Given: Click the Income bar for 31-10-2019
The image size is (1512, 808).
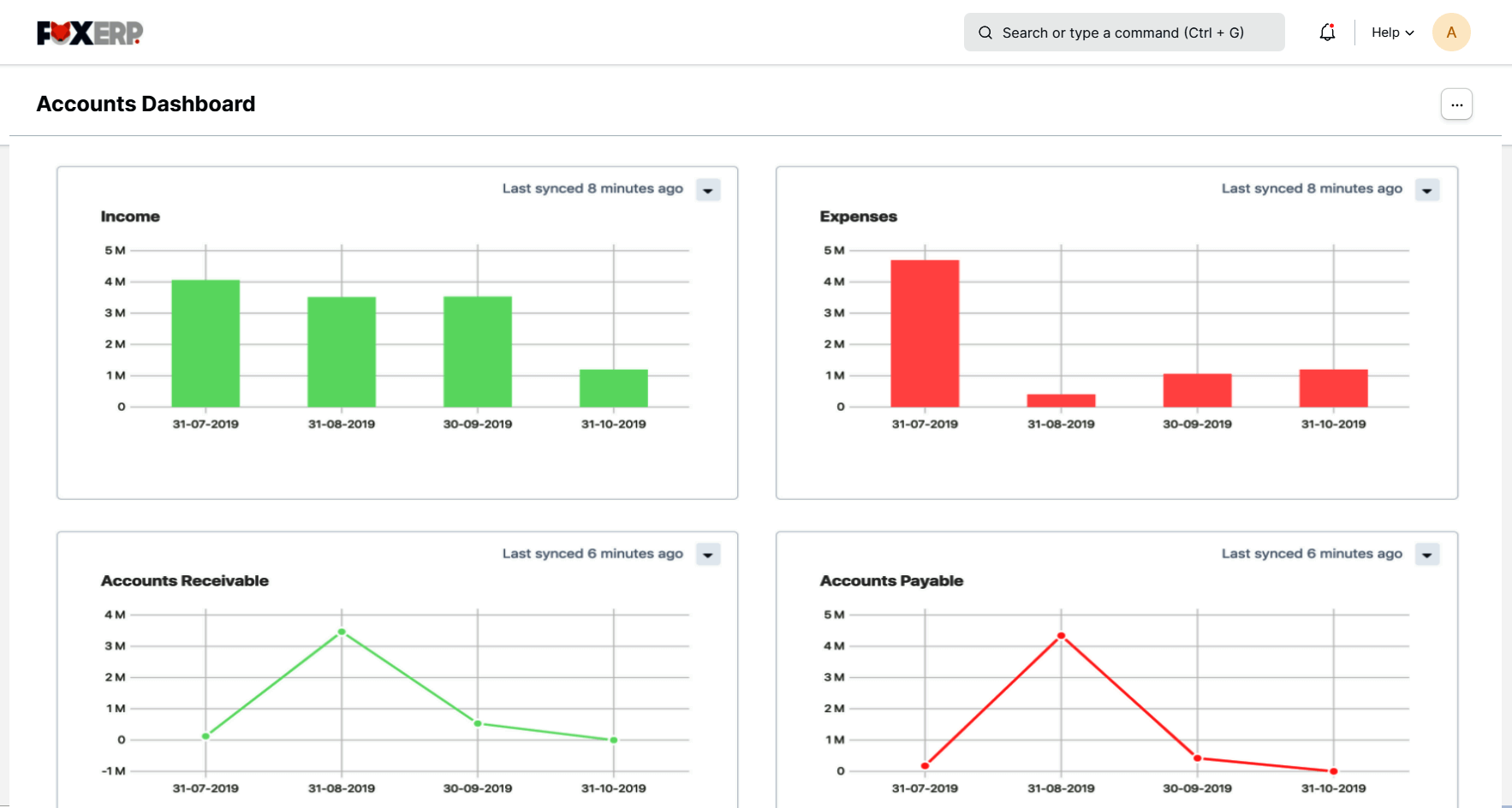Looking at the screenshot, I should (x=613, y=388).
